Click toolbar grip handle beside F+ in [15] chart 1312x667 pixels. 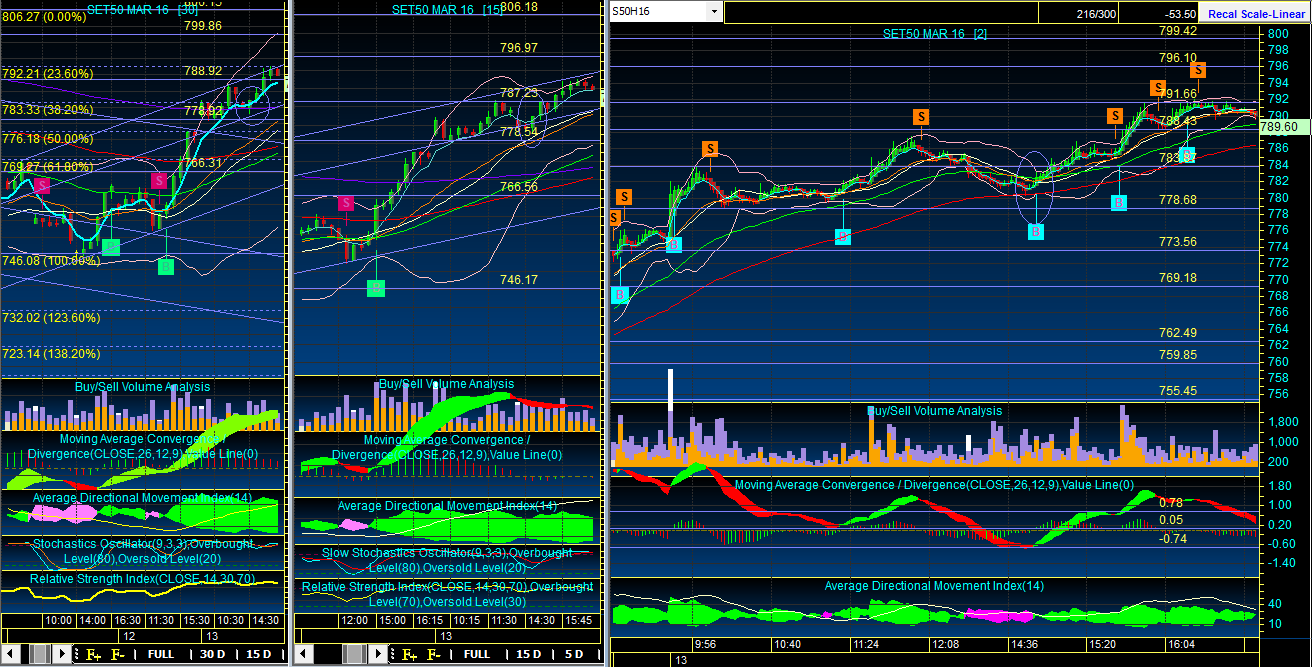pyautogui.click(x=393, y=654)
